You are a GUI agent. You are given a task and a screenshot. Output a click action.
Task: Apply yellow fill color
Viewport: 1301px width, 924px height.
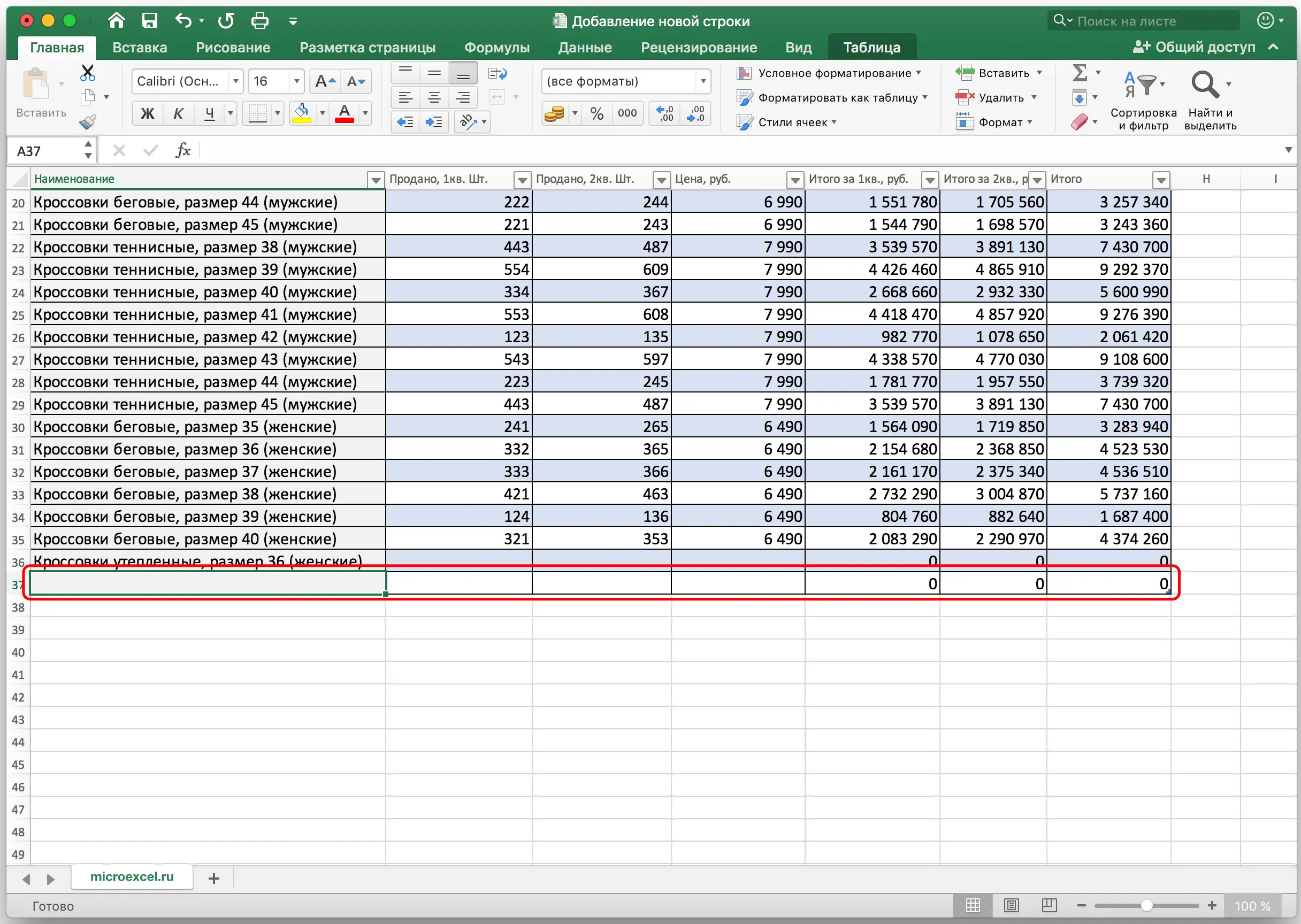(x=302, y=113)
